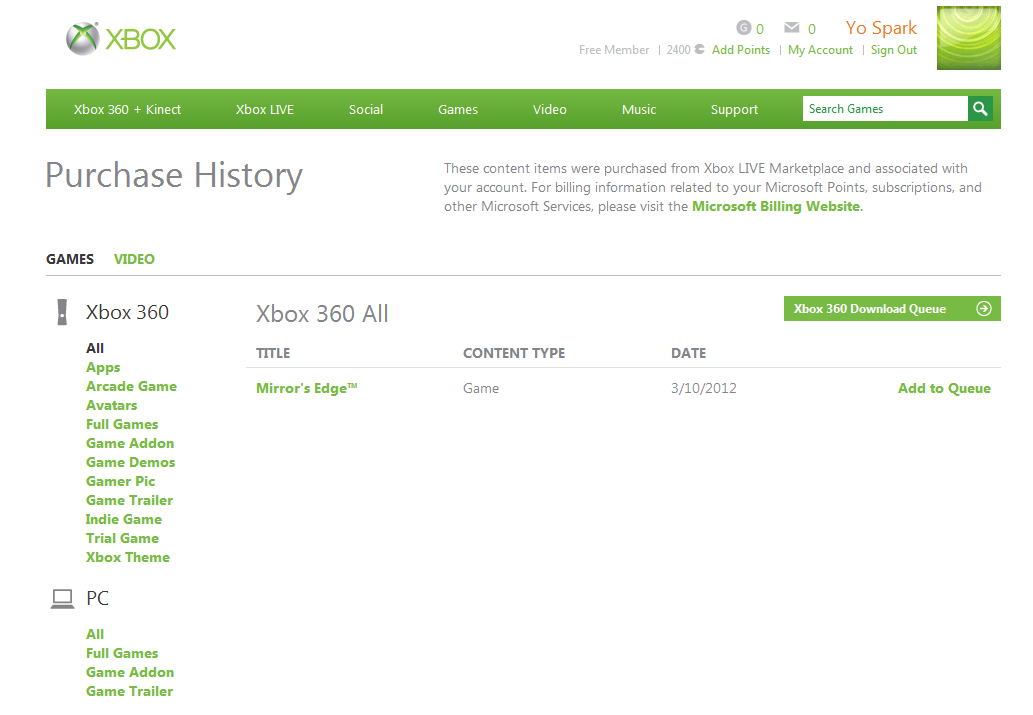The height and width of the screenshot is (715, 1033).
Task: Switch to the VIDEO tab
Action: [134, 259]
